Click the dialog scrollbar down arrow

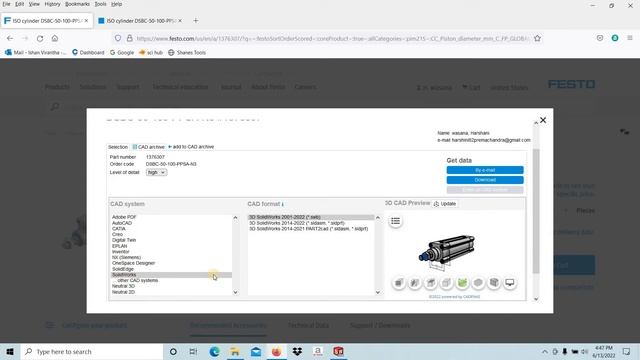click(536, 299)
